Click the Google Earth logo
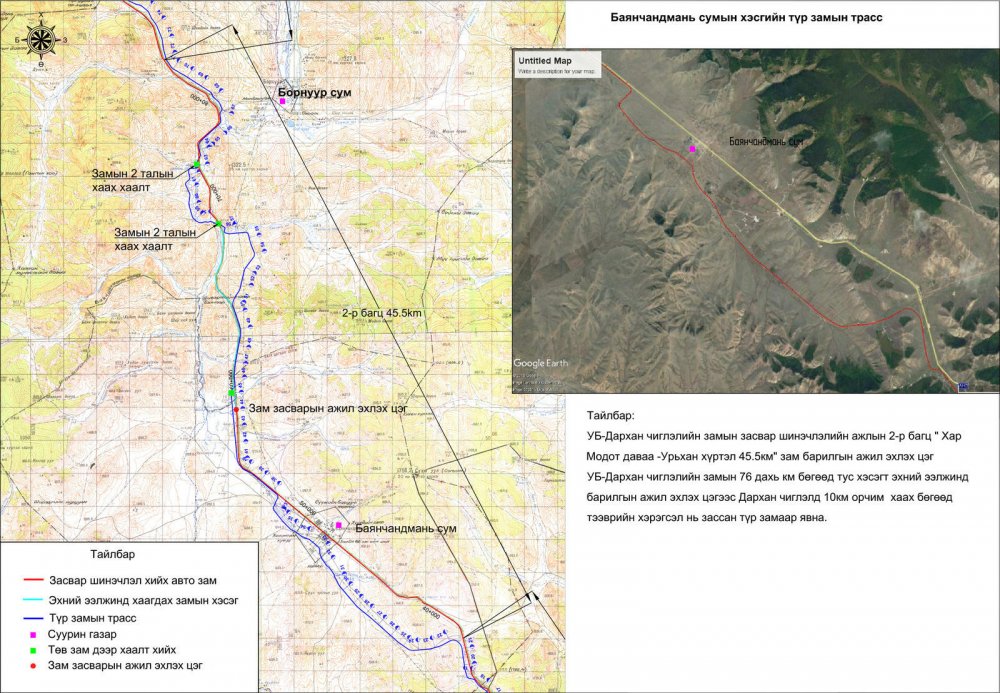1000x693 pixels. tap(541, 363)
